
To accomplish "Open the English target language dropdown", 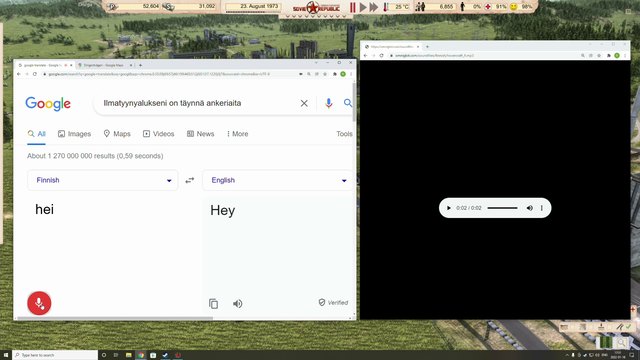I will (x=278, y=180).
